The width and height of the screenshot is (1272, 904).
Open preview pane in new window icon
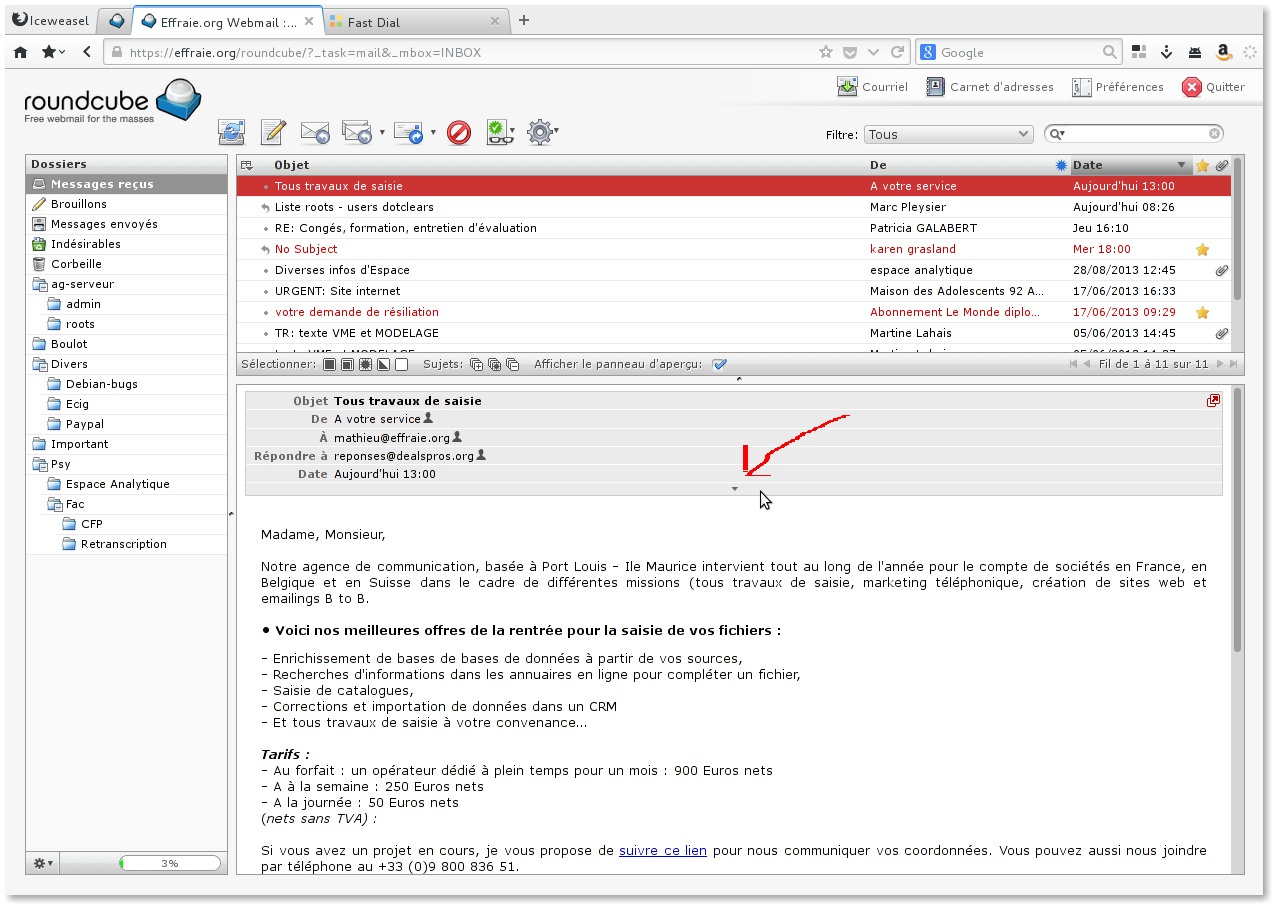tap(1213, 400)
